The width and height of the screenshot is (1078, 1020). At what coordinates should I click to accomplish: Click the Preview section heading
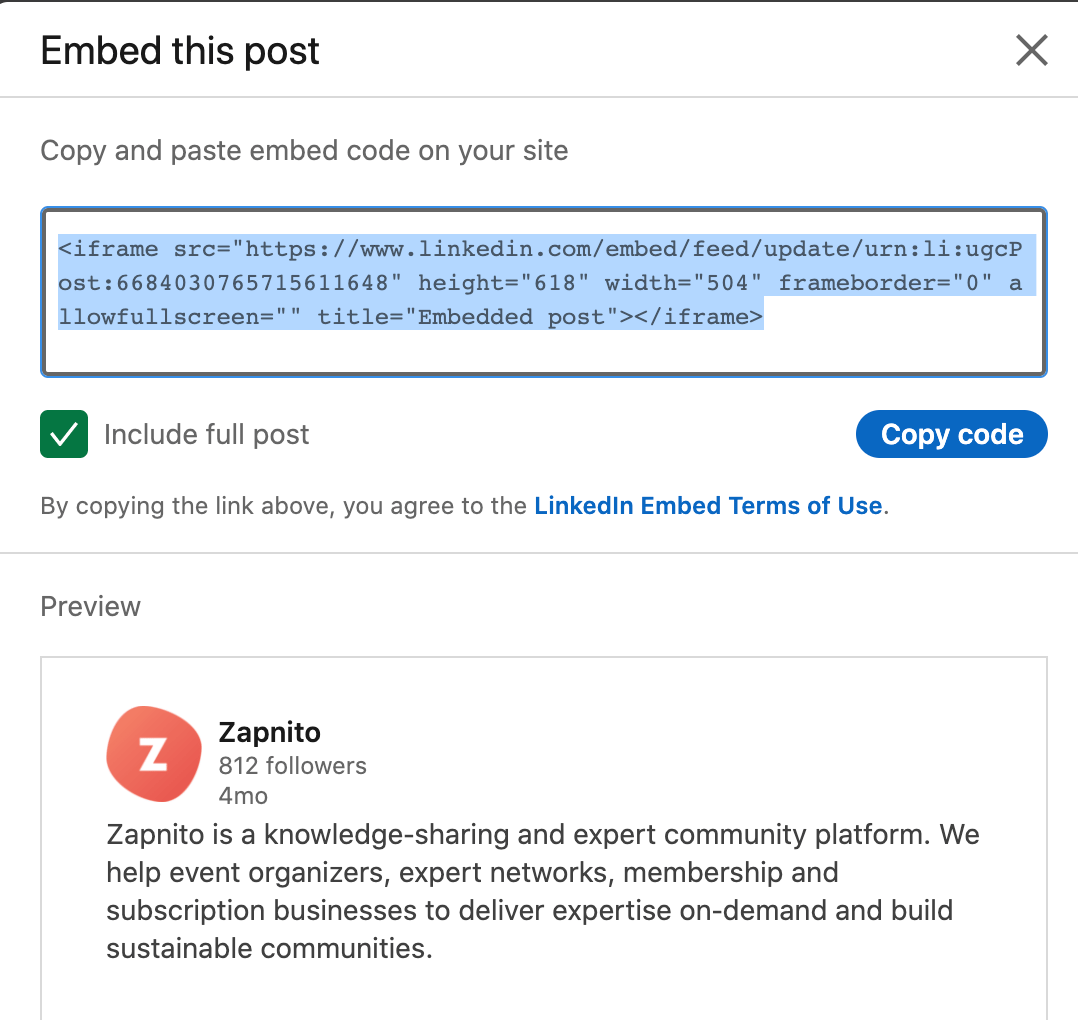pos(90,607)
